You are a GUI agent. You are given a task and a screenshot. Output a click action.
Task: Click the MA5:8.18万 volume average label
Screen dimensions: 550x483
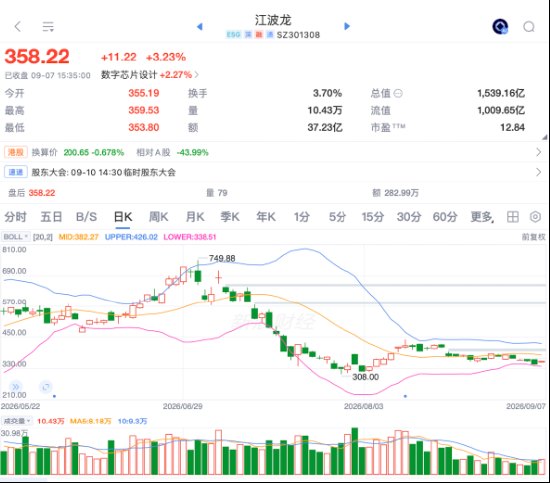(90, 421)
